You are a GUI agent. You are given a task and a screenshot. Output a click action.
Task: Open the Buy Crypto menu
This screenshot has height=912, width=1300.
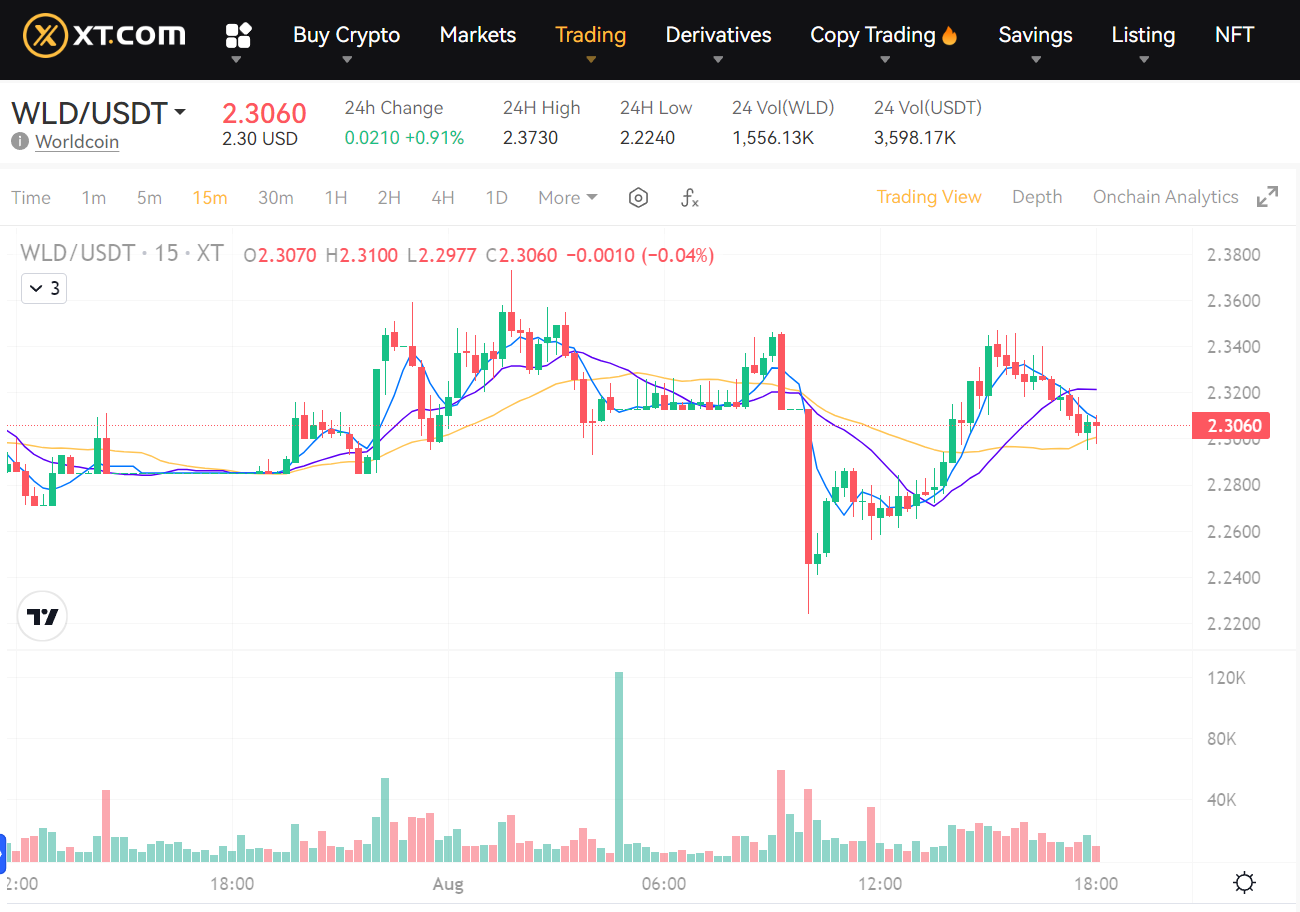pos(346,35)
